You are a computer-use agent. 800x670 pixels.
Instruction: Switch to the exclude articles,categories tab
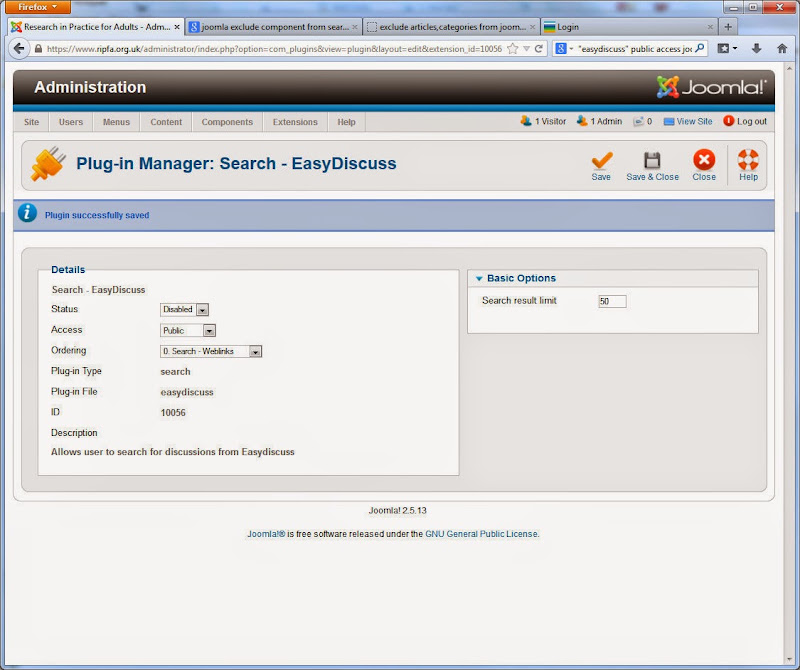(x=451, y=27)
